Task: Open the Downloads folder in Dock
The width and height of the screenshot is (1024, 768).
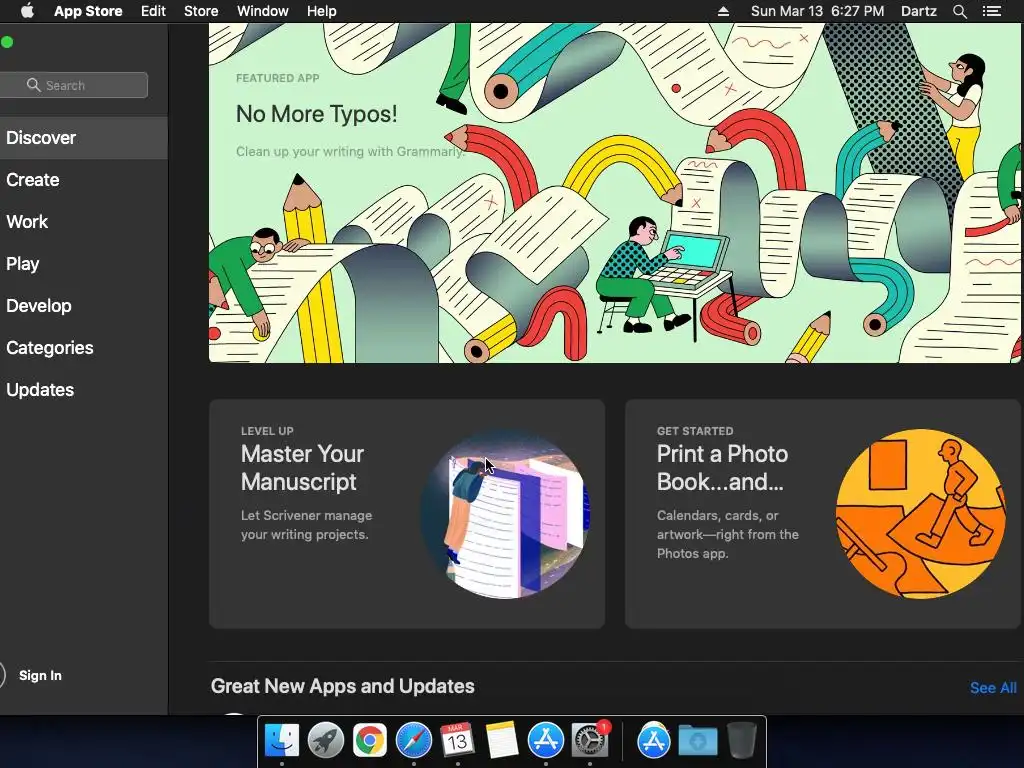Action: 697,741
